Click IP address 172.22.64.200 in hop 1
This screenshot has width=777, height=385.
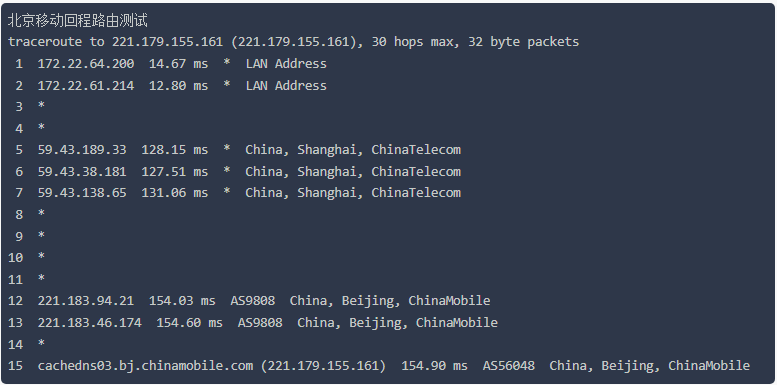tap(86, 63)
